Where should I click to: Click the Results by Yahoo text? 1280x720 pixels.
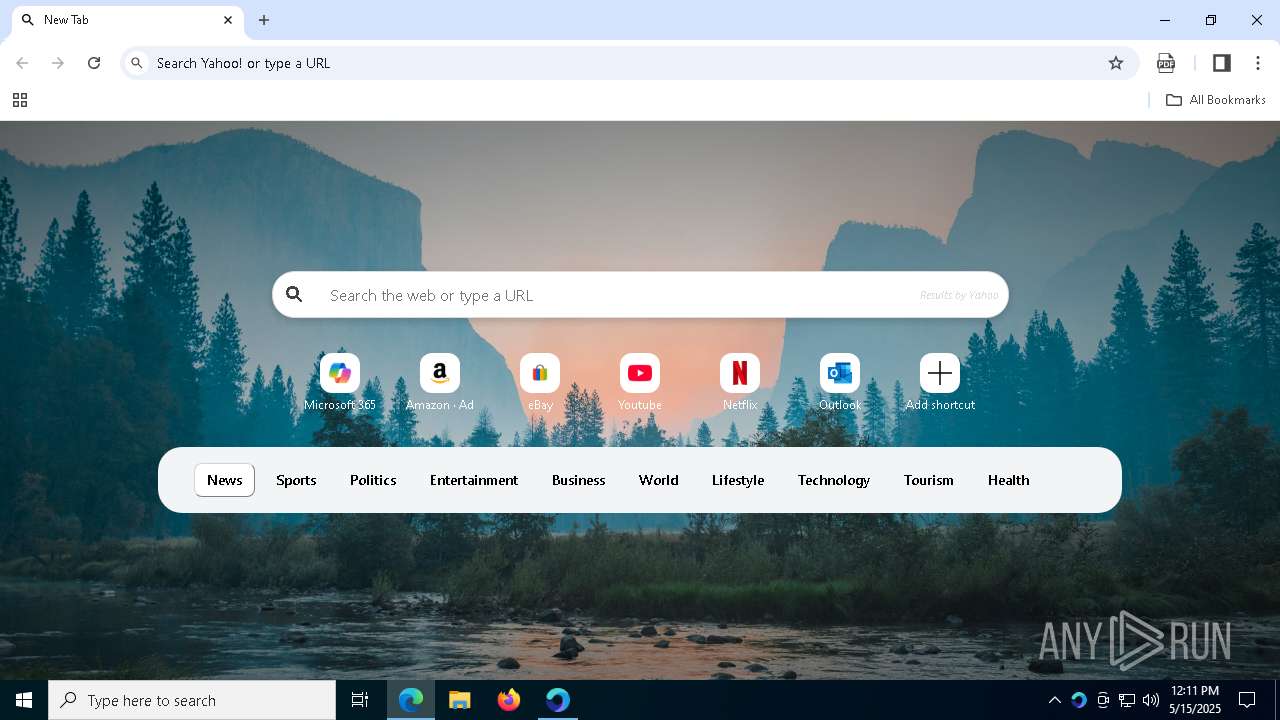click(959, 295)
